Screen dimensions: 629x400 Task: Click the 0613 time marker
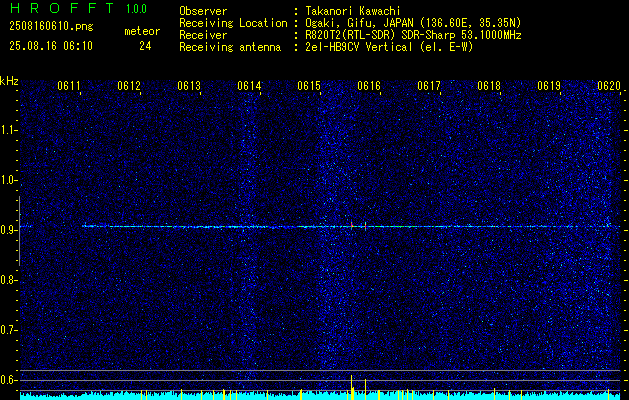189,86
